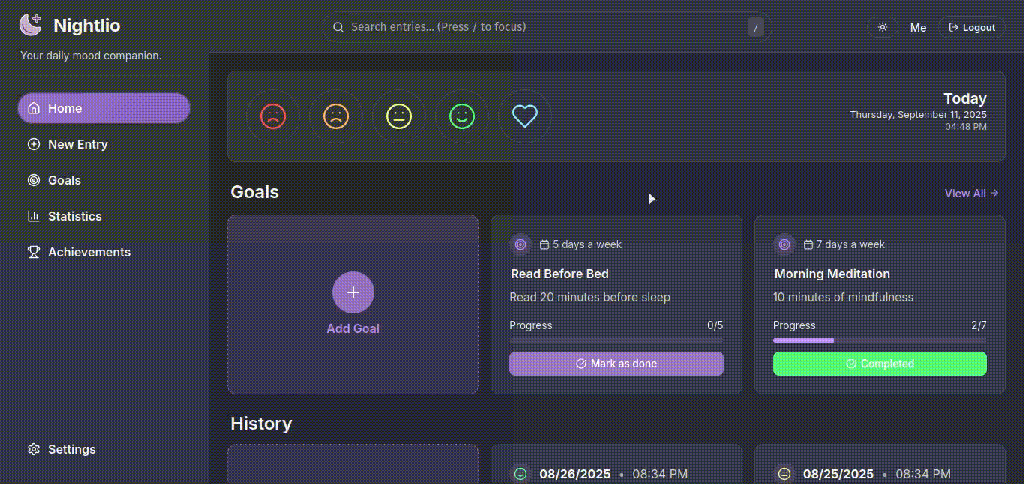This screenshot has height=484, width=1024.
Task: Click View All goals link
Action: 971,193
